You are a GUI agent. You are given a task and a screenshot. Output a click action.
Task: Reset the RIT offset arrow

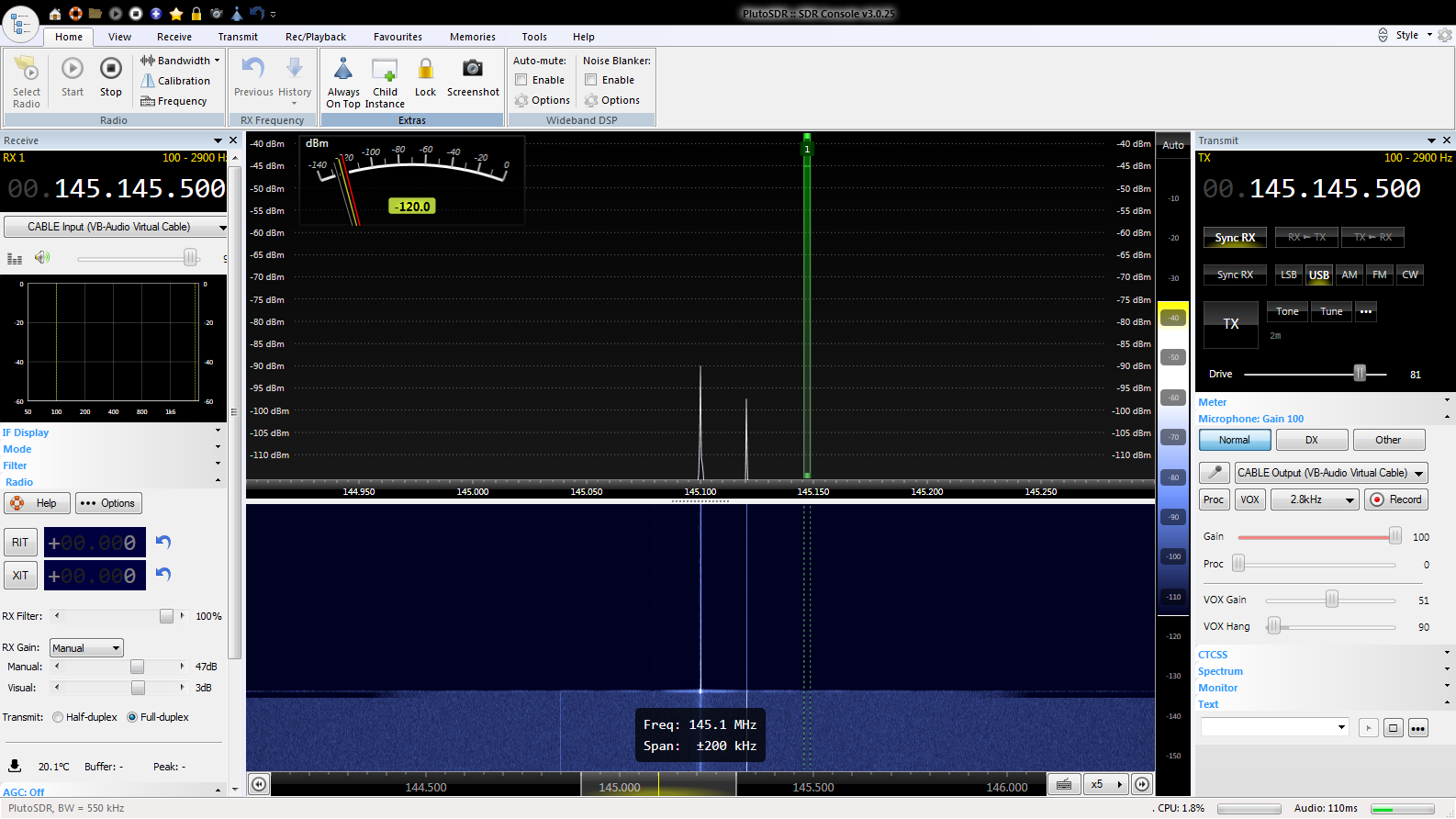pyautogui.click(x=163, y=542)
